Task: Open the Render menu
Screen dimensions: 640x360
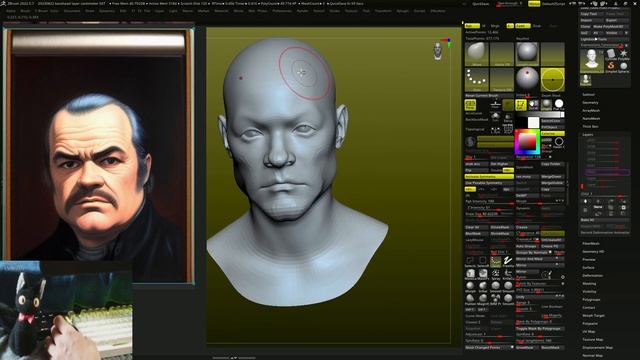Action: point(302,11)
